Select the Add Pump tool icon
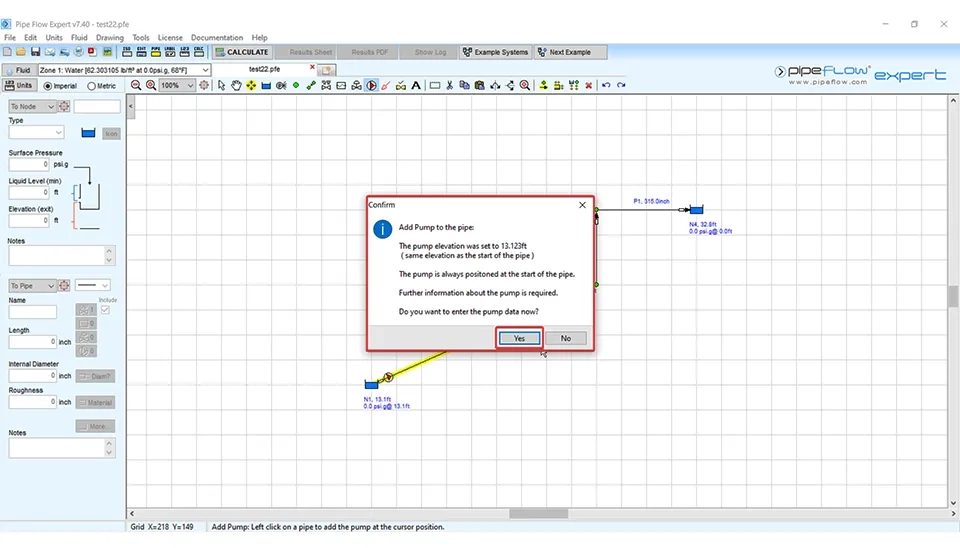Viewport: 960px width, 548px height. pyautogui.click(x=371, y=86)
